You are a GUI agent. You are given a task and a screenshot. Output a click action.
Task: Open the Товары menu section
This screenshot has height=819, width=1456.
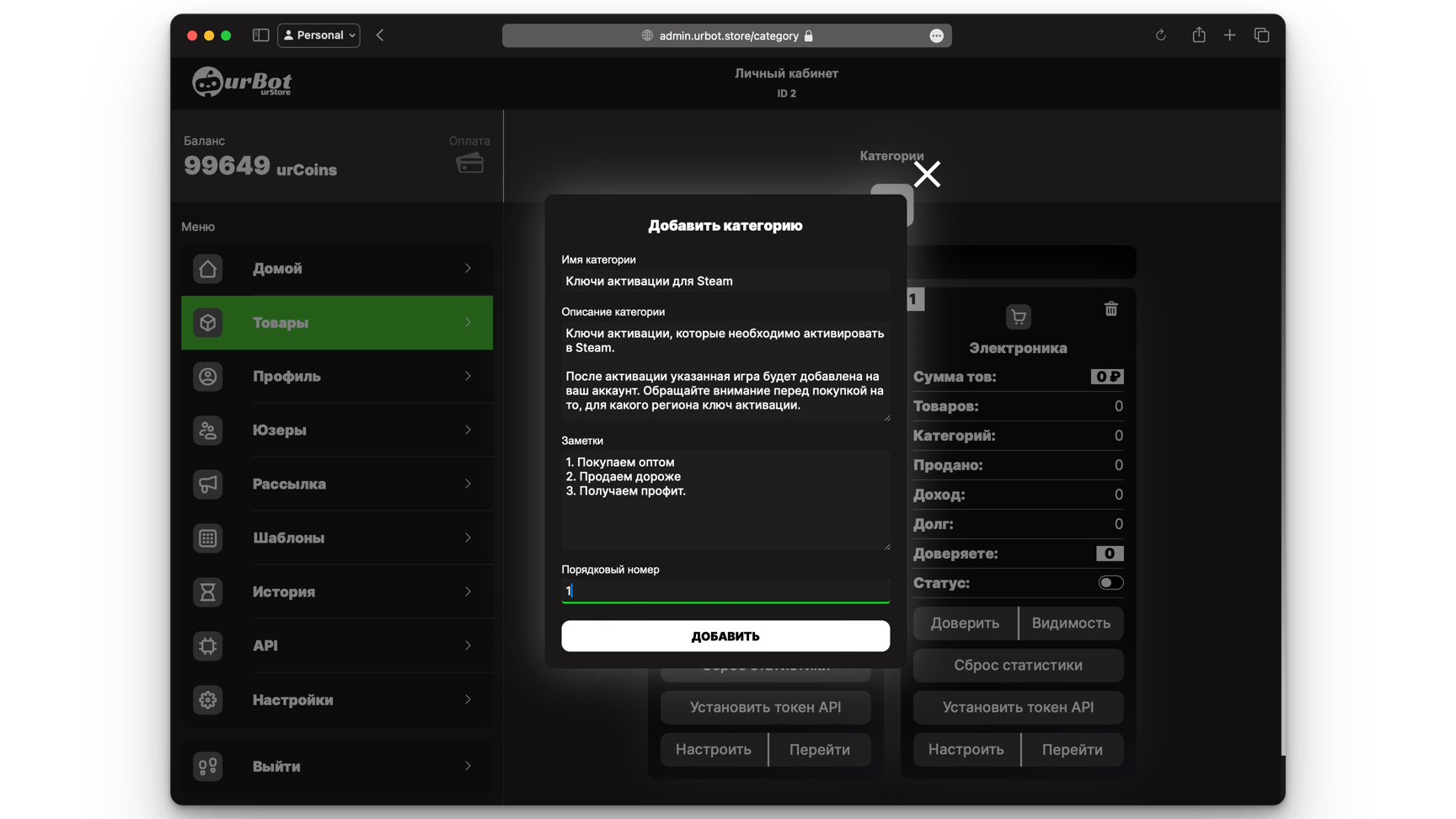[x=337, y=323]
